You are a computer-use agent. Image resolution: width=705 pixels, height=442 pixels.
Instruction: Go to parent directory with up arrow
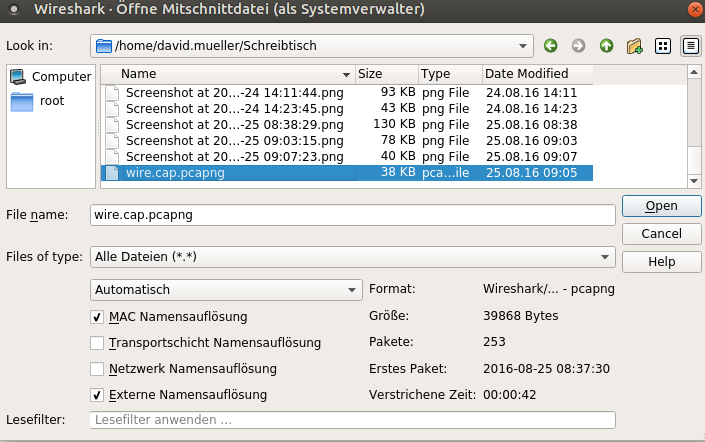click(x=607, y=45)
